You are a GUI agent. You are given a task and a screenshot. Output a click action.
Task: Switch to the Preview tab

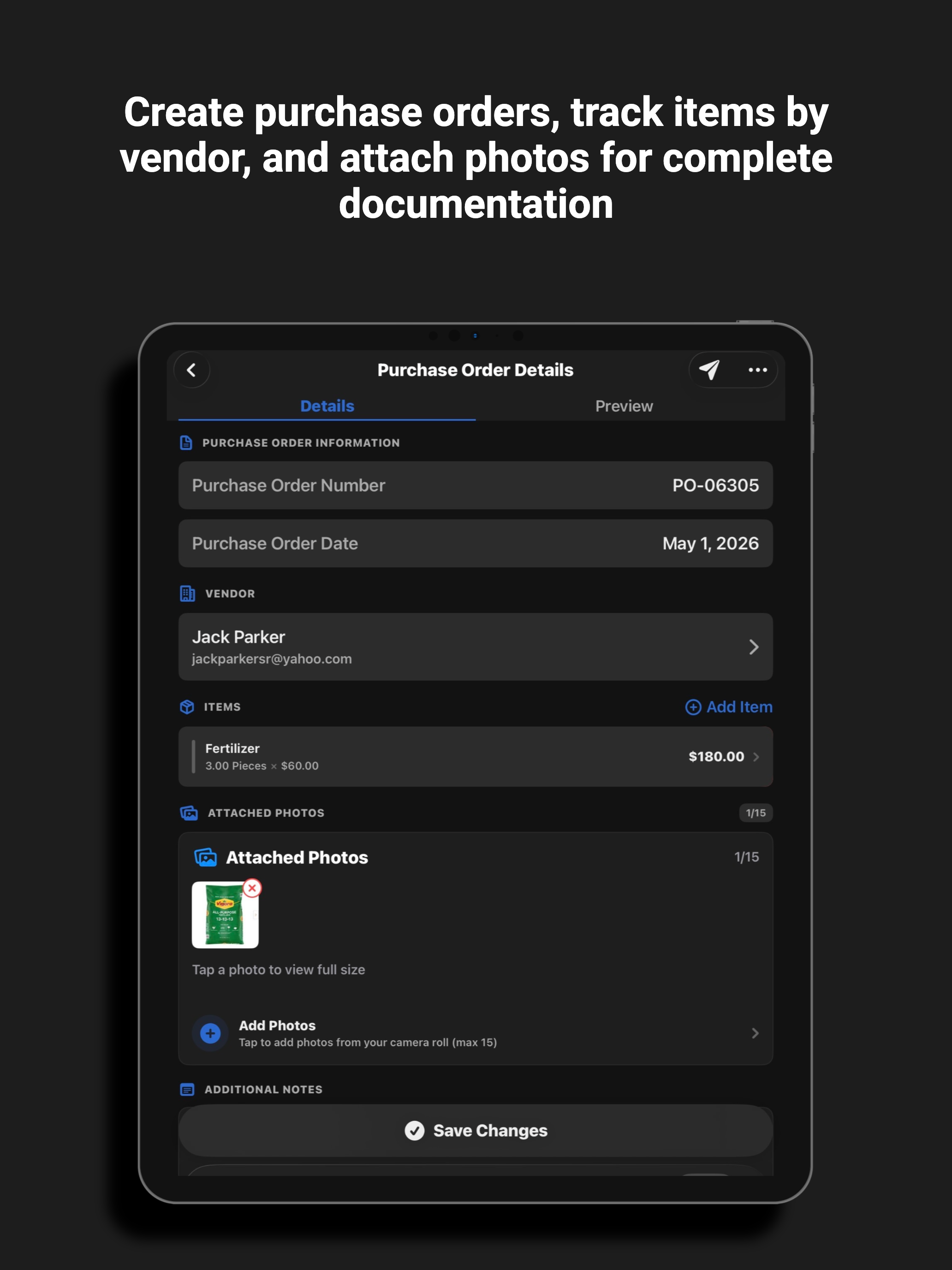(x=624, y=406)
